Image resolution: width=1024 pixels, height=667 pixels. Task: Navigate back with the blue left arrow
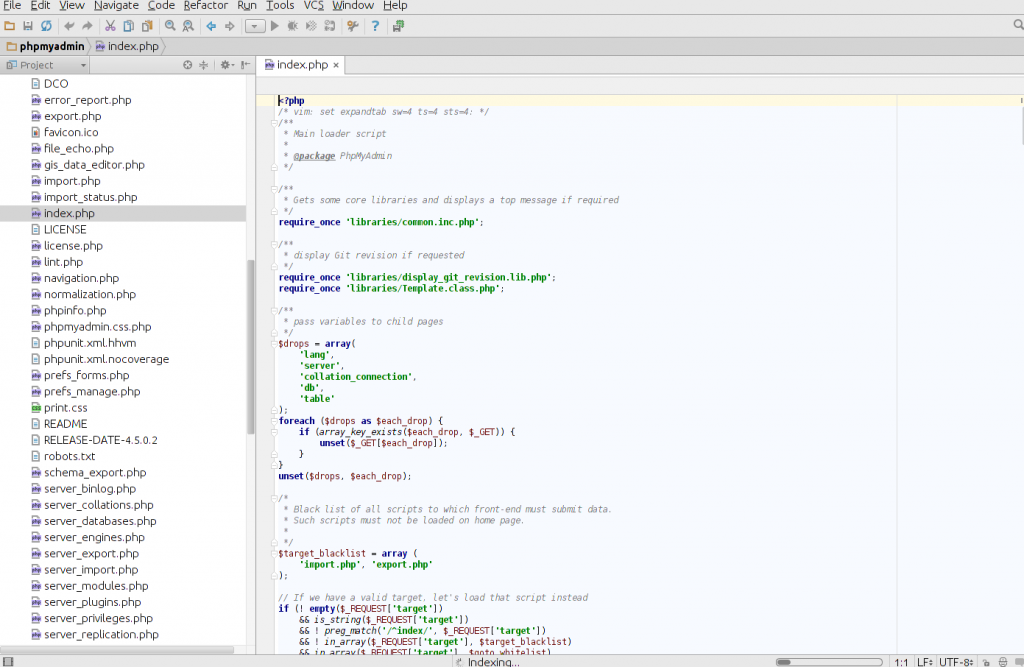point(212,25)
